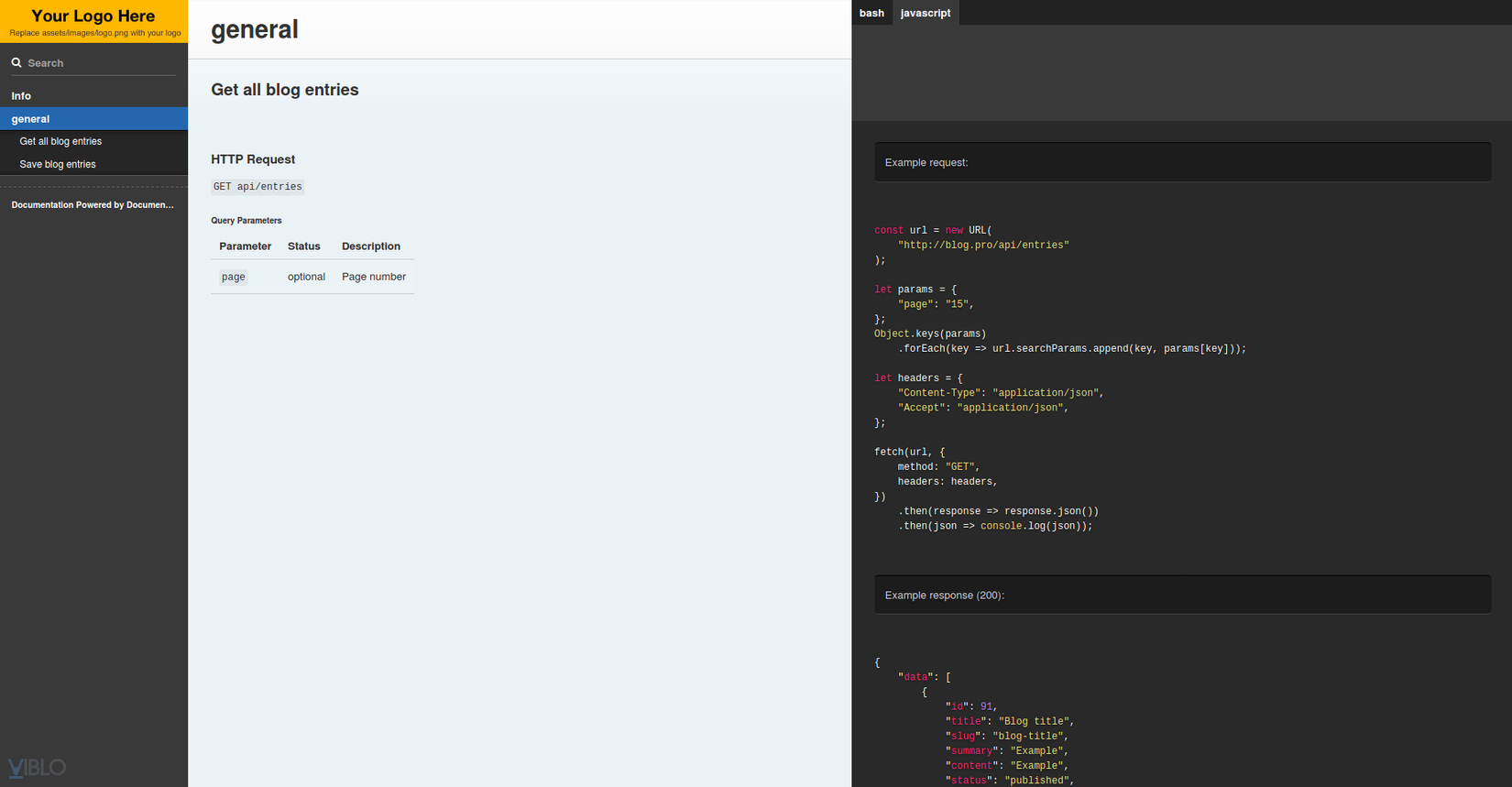Click the general page heading
1512x787 pixels.
pyautogui.click(x=255, y=30)
